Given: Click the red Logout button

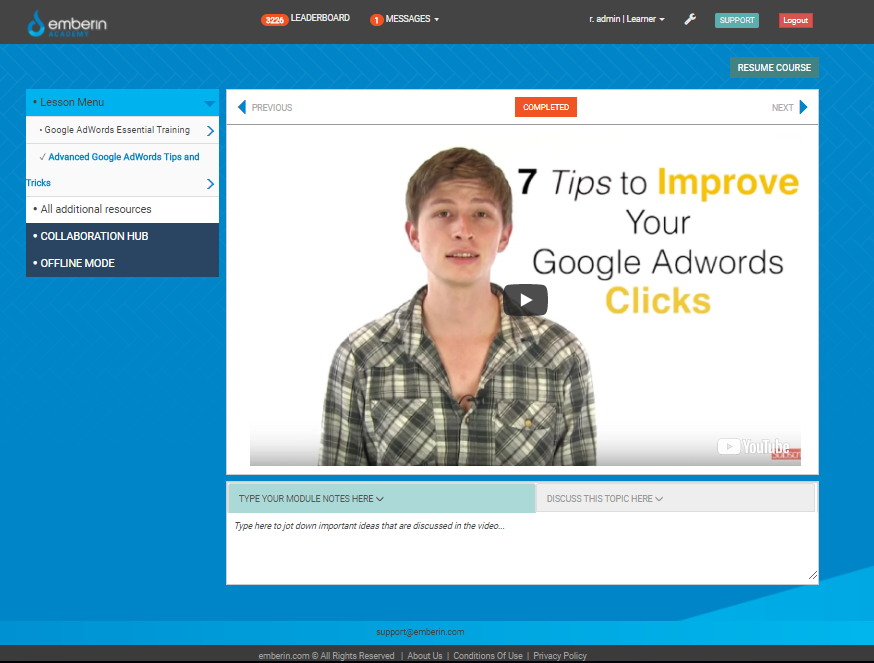Looking at the screenshot, I should (795, 20).
